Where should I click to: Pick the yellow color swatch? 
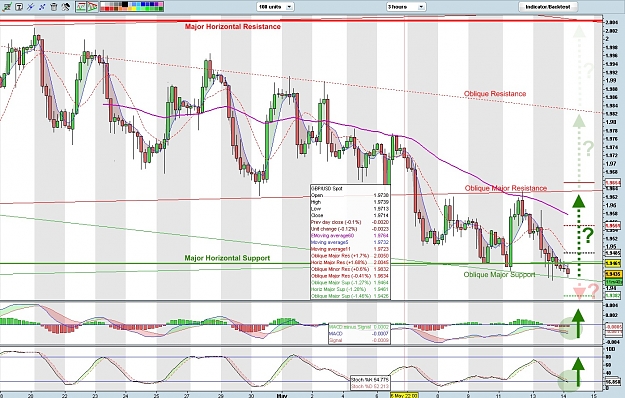(134, 9)
